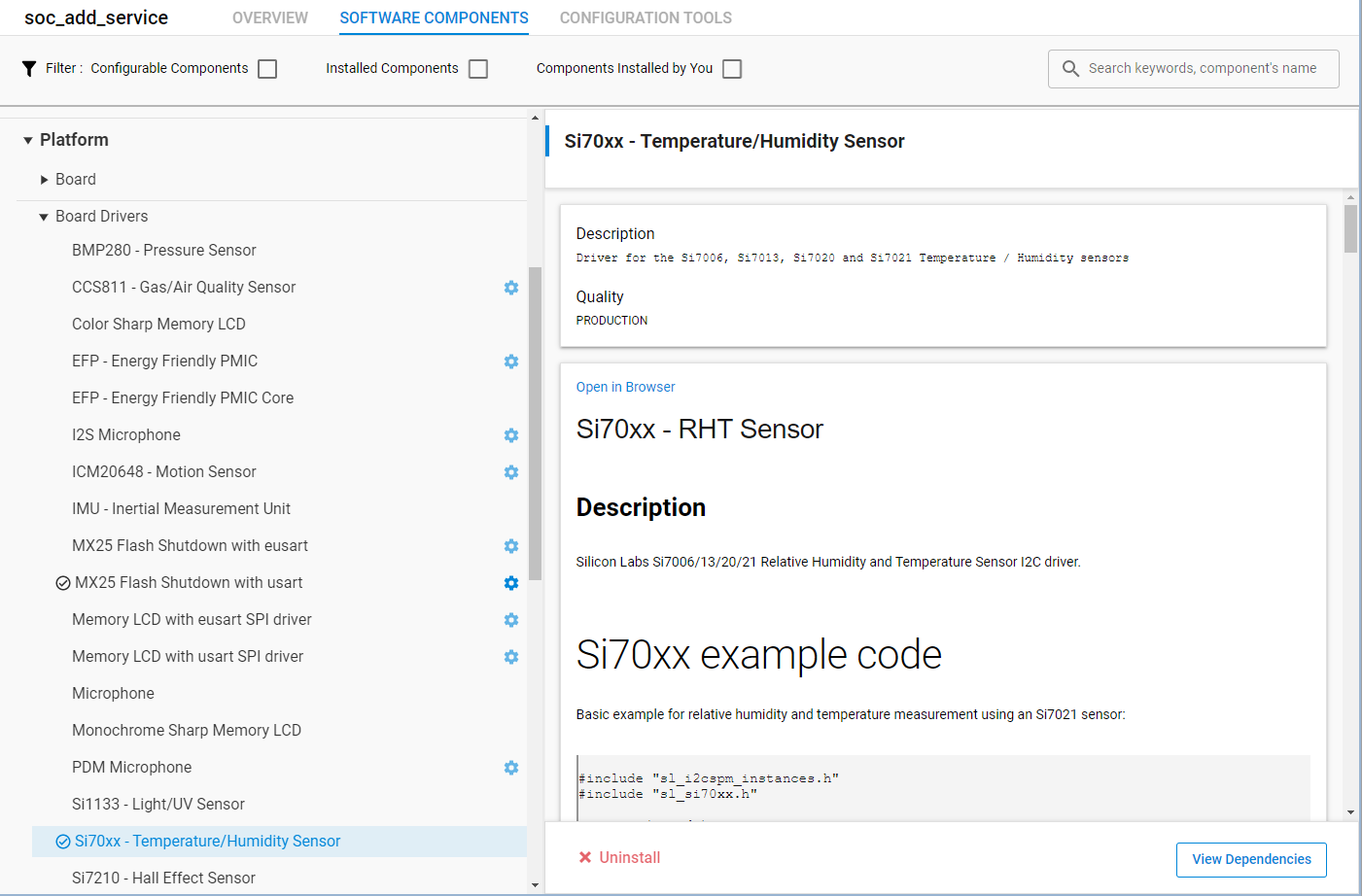
Task: Focus the component search keywords field
Action: pos(1194,69)
